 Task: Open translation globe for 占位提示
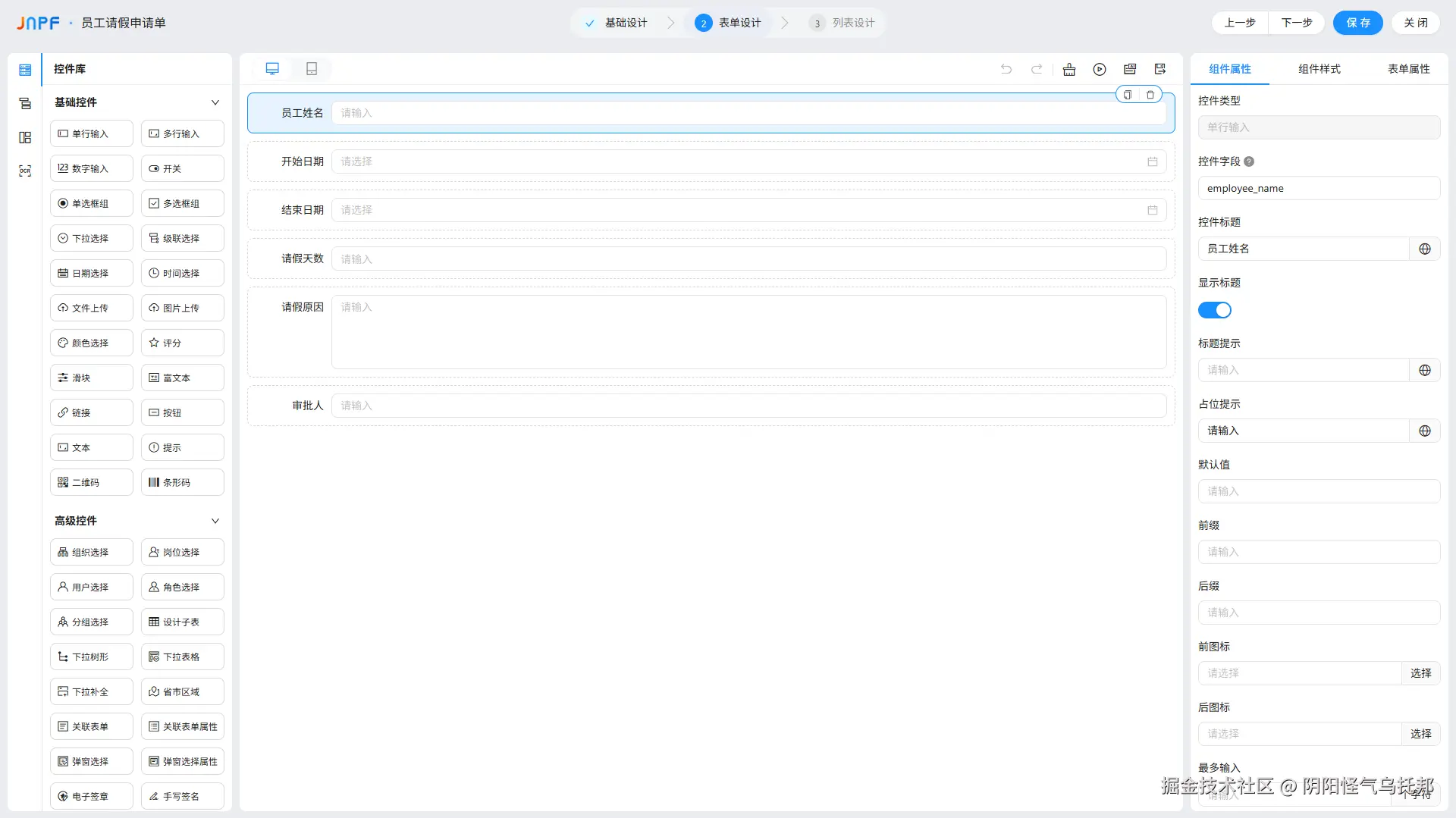click(1425, 431)
